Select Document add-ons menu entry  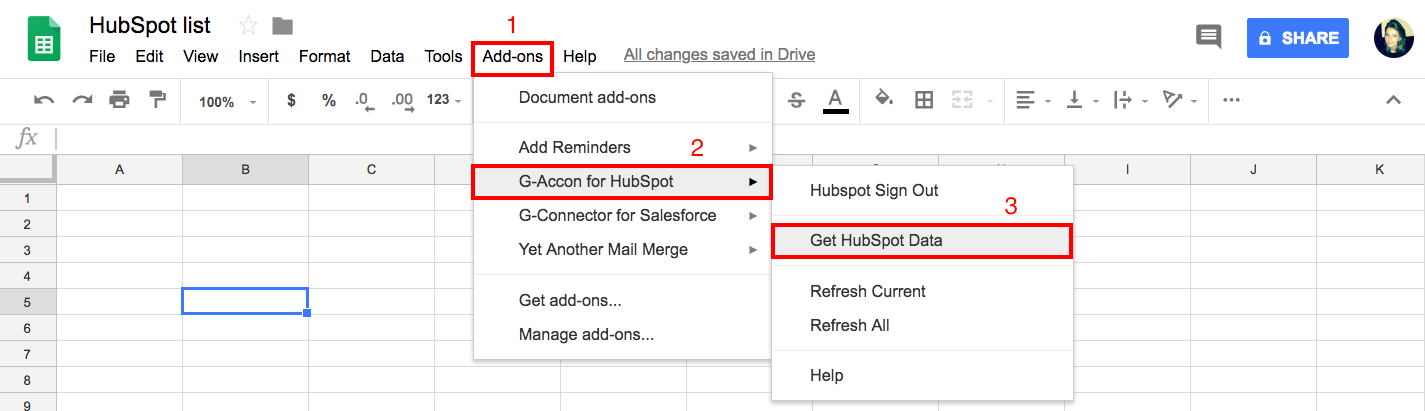pos(623,97)
